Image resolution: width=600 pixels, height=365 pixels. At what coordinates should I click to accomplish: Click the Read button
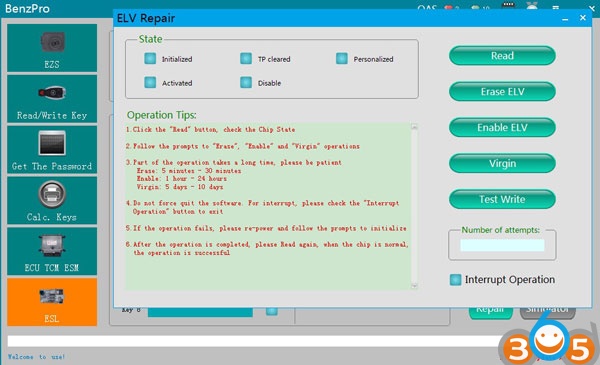pyautogui.click(x=502, y=56)
